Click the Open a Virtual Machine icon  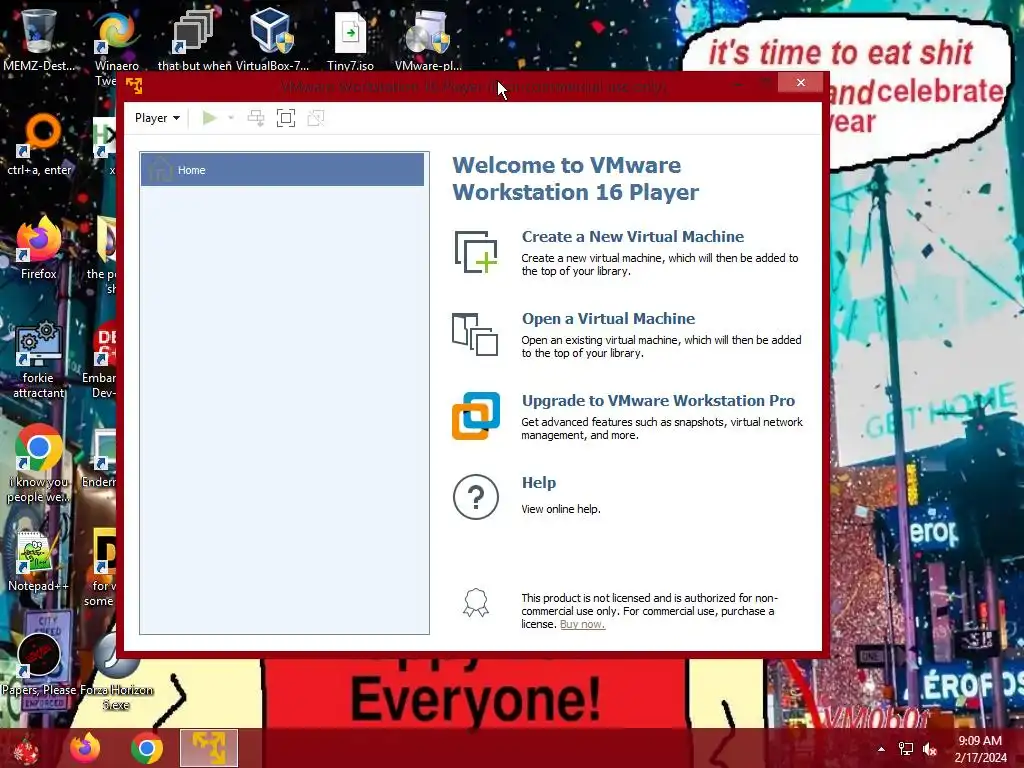click(x=475, y=334)
